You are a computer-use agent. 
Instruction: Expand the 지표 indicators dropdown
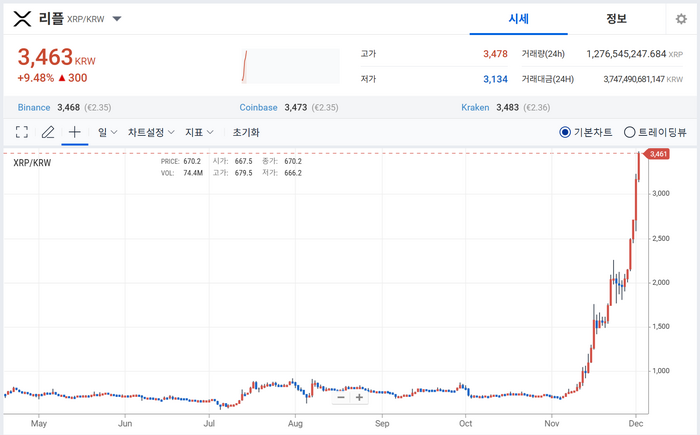click(x=199, y=132)
